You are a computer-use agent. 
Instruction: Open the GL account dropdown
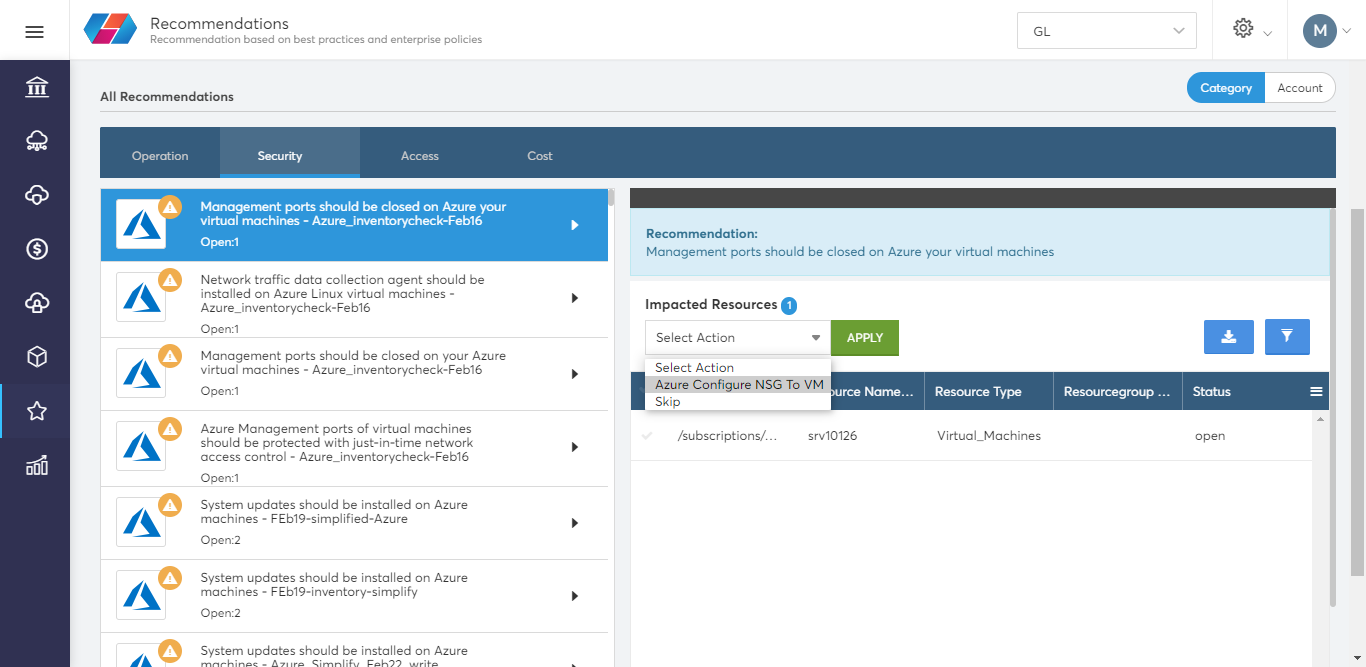pos(1106,31)
